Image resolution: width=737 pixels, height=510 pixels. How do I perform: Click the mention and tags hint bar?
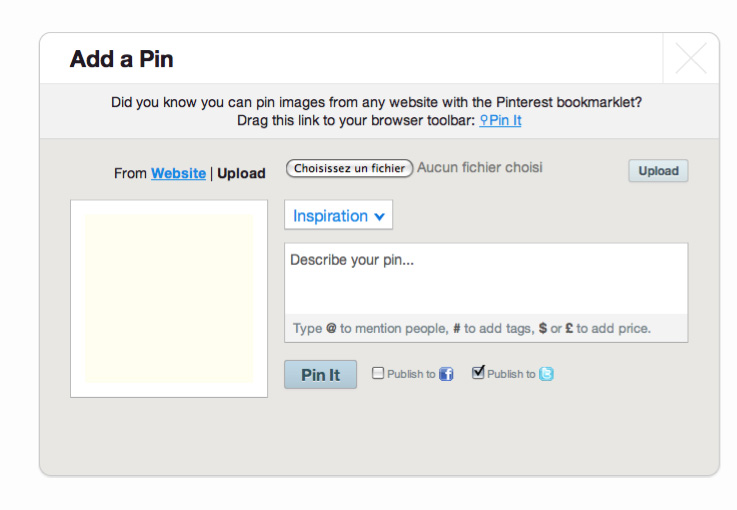(485, 328)
